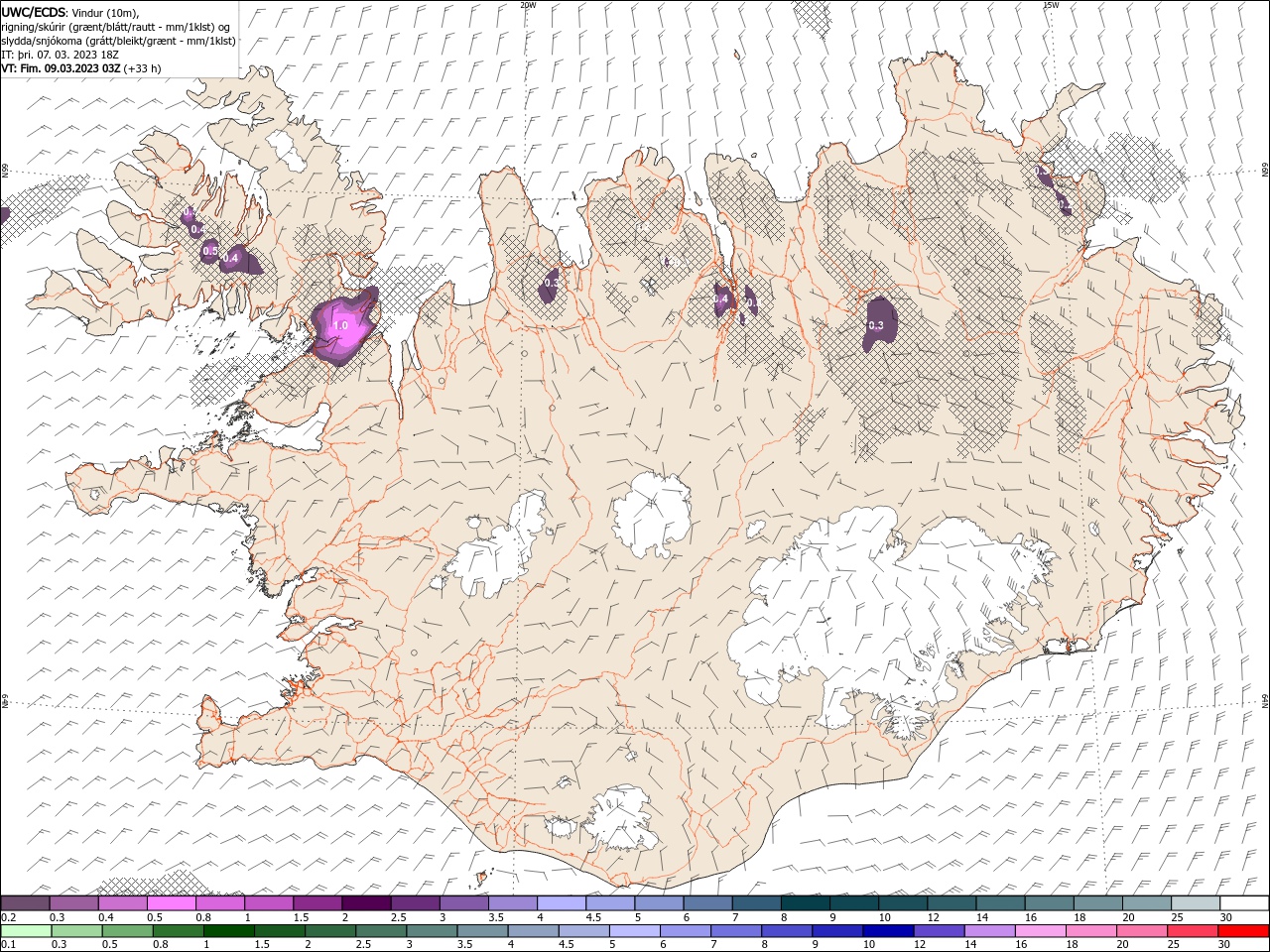1270x952 pixels.
Task: Pick the 2.5 swatch in upper purple legend row
Action: [415, 903]
